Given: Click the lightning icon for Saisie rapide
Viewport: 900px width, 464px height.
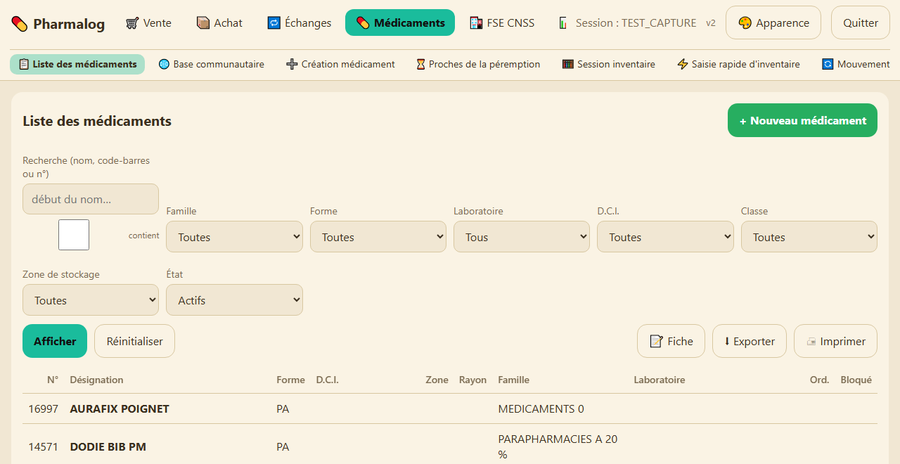Looking at the screenshot, I should click(682, 64).
